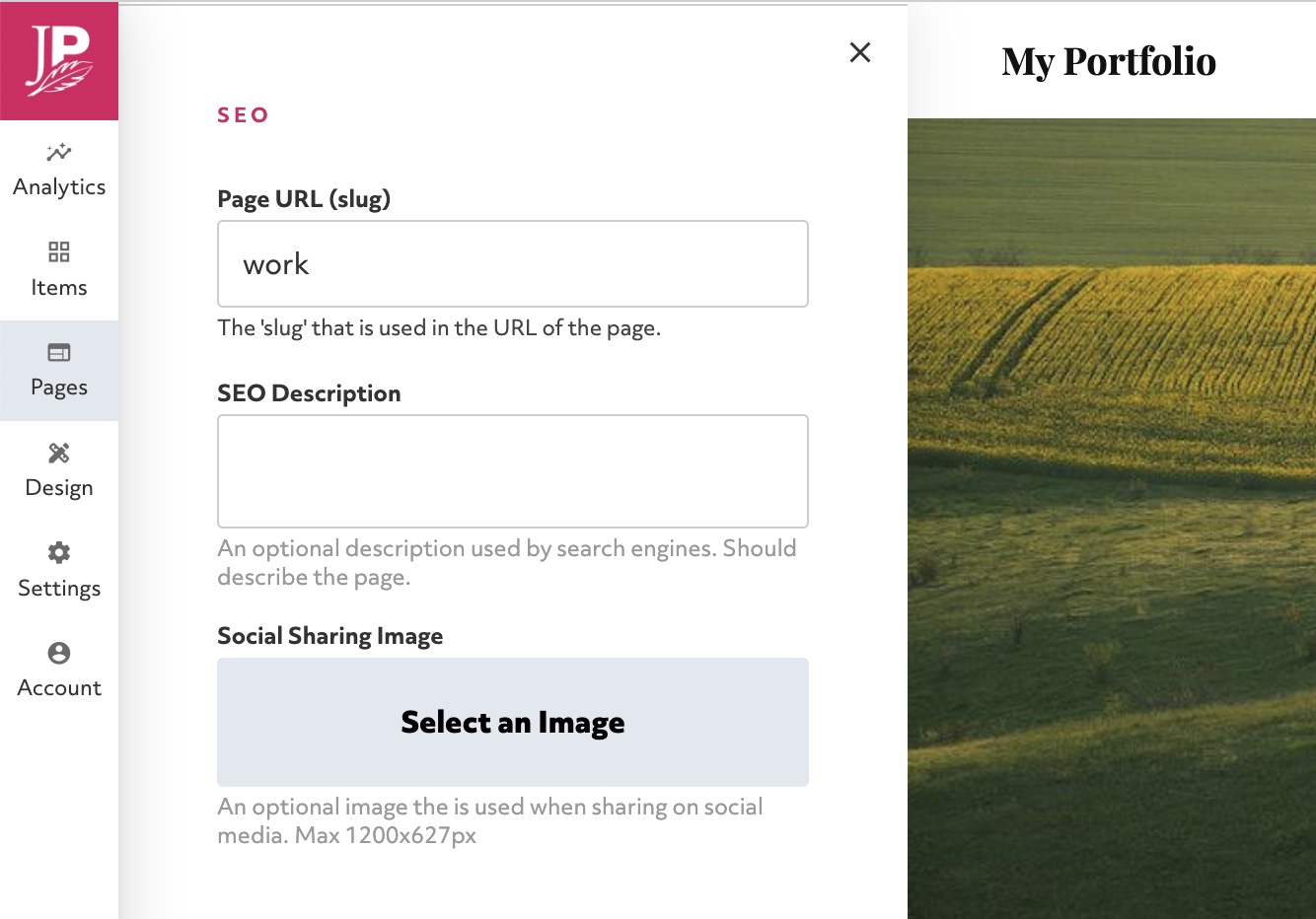1316x919 pixels.
Task: Open the Settings gear icon
Action: click(58, 553)
